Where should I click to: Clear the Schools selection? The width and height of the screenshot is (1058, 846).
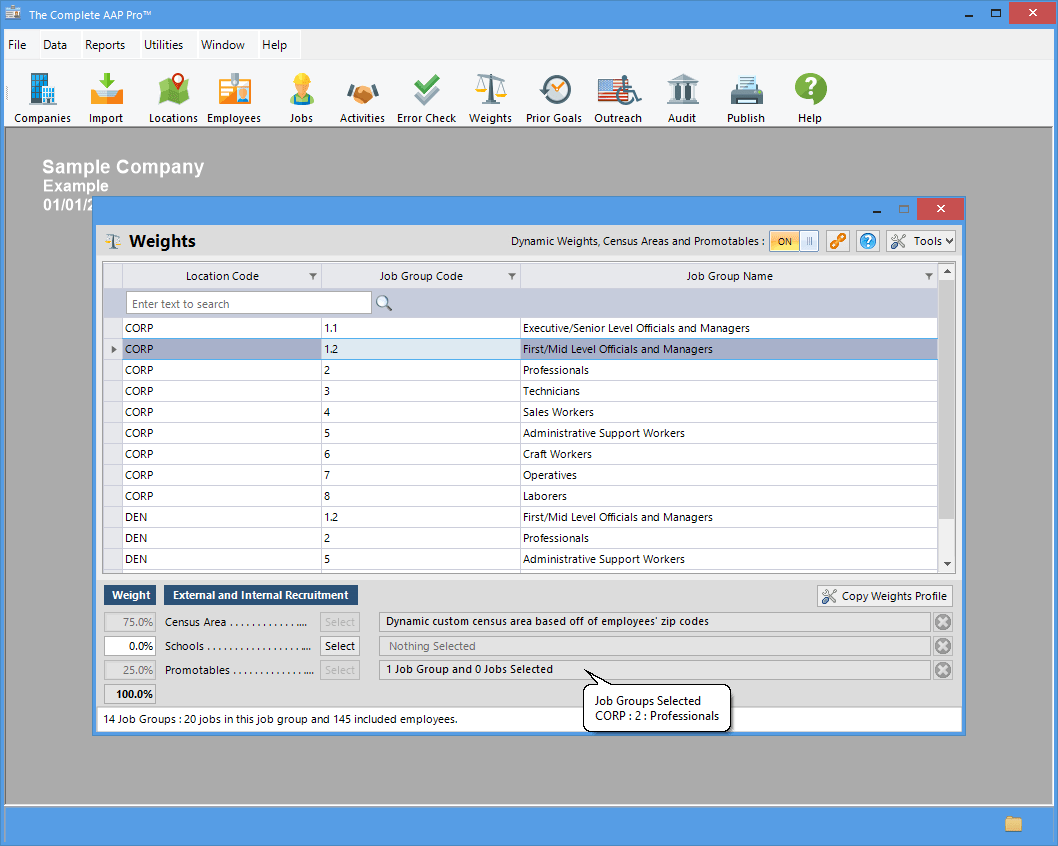[x=943, y=646]
